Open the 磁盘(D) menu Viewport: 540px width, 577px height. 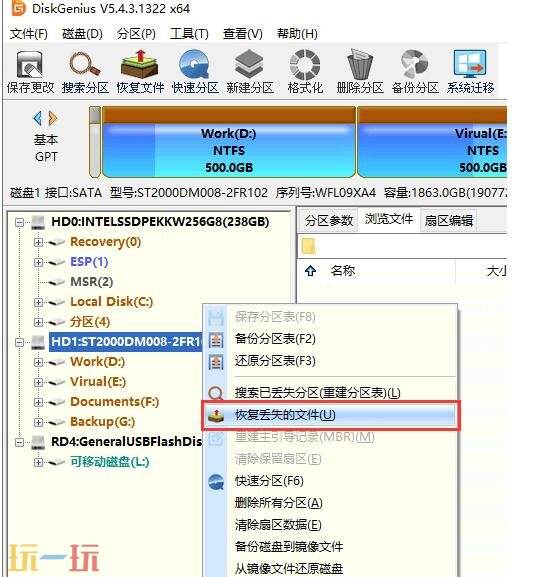(82, 34)
